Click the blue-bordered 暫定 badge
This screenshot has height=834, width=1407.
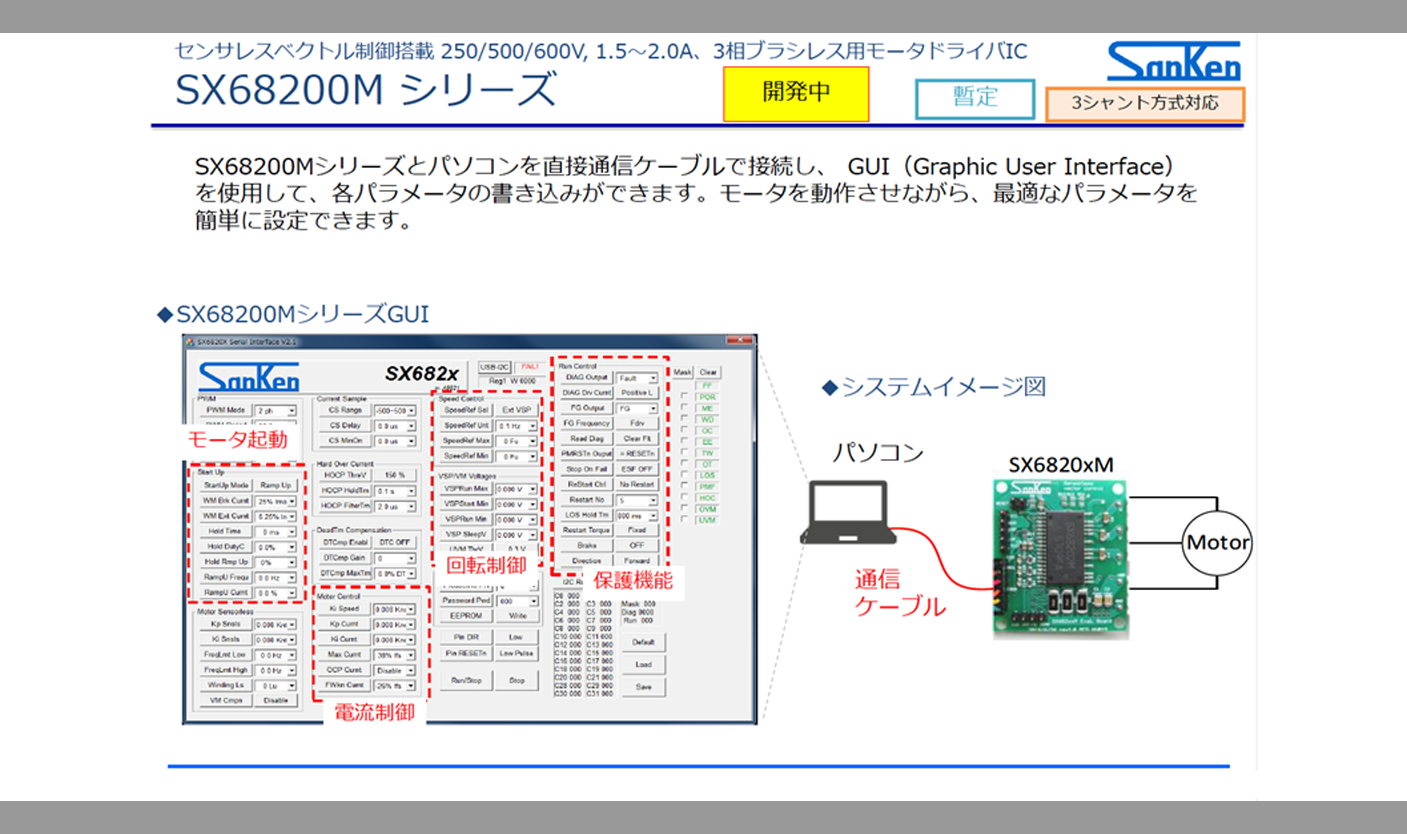974,98
